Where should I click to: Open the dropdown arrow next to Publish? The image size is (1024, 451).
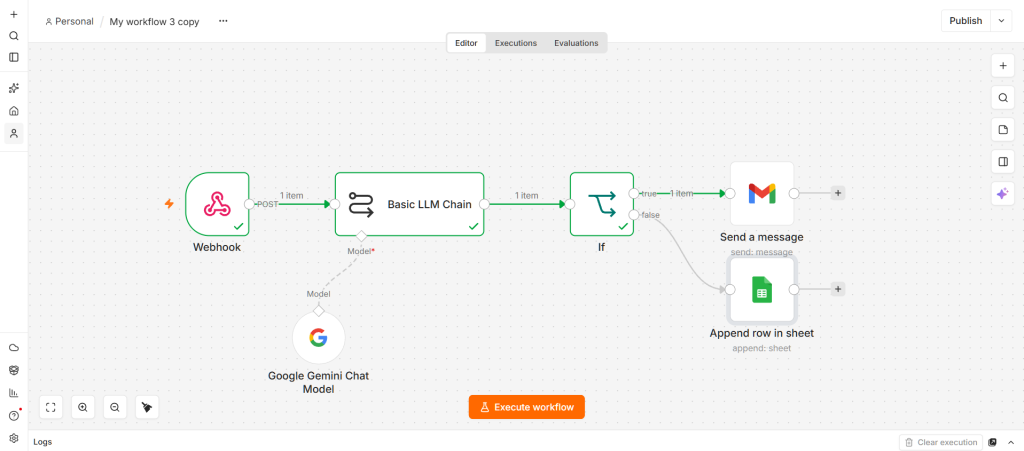(1001, 21)
